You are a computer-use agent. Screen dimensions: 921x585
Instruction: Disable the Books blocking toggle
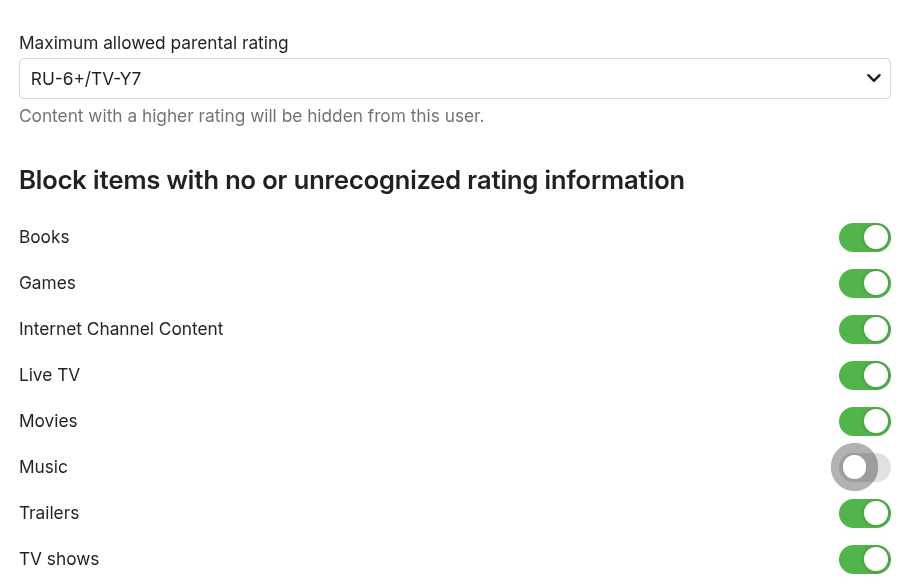click(x=864, y=237)
